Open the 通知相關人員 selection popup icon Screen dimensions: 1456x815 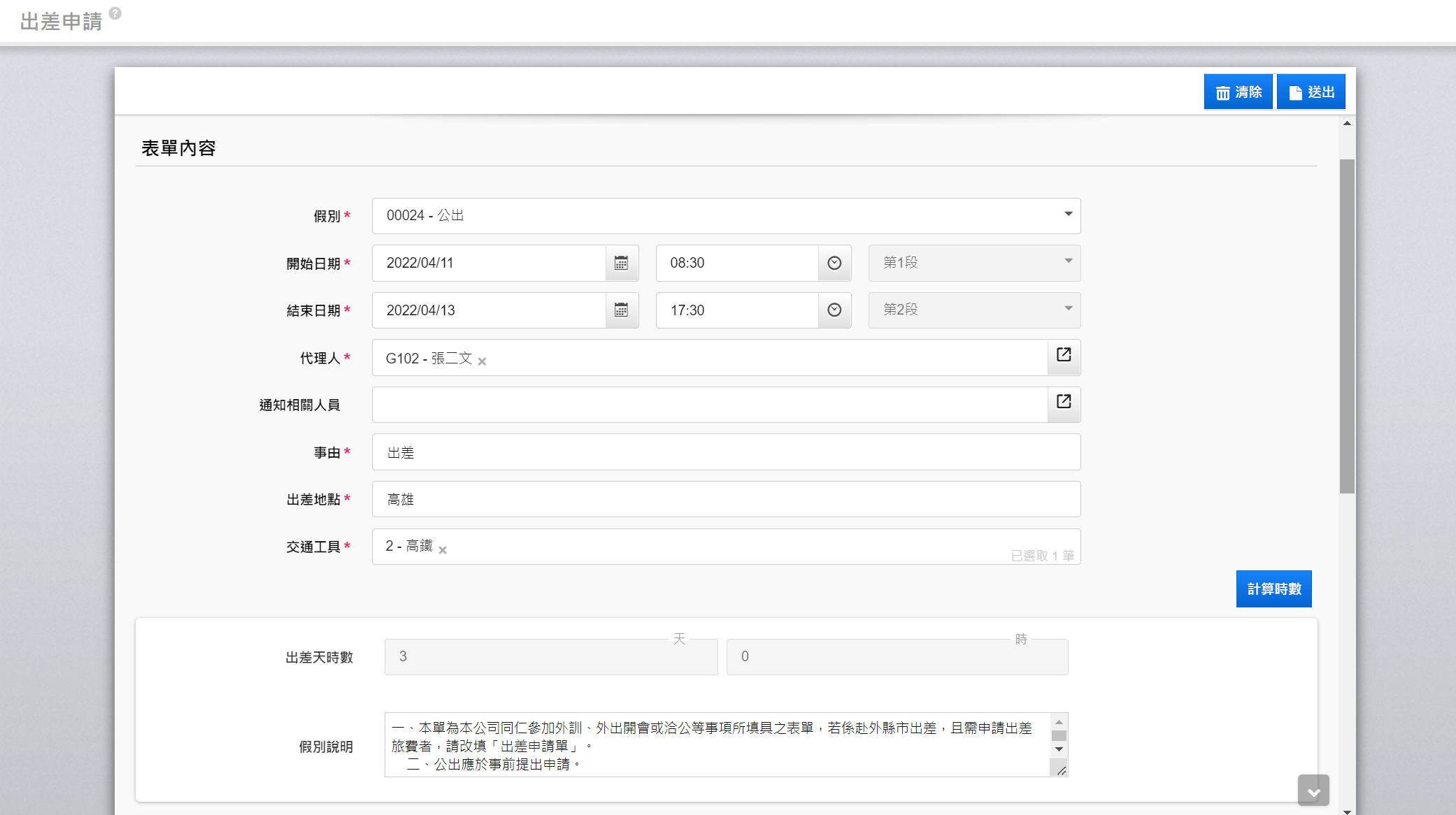click(1064, 402)
